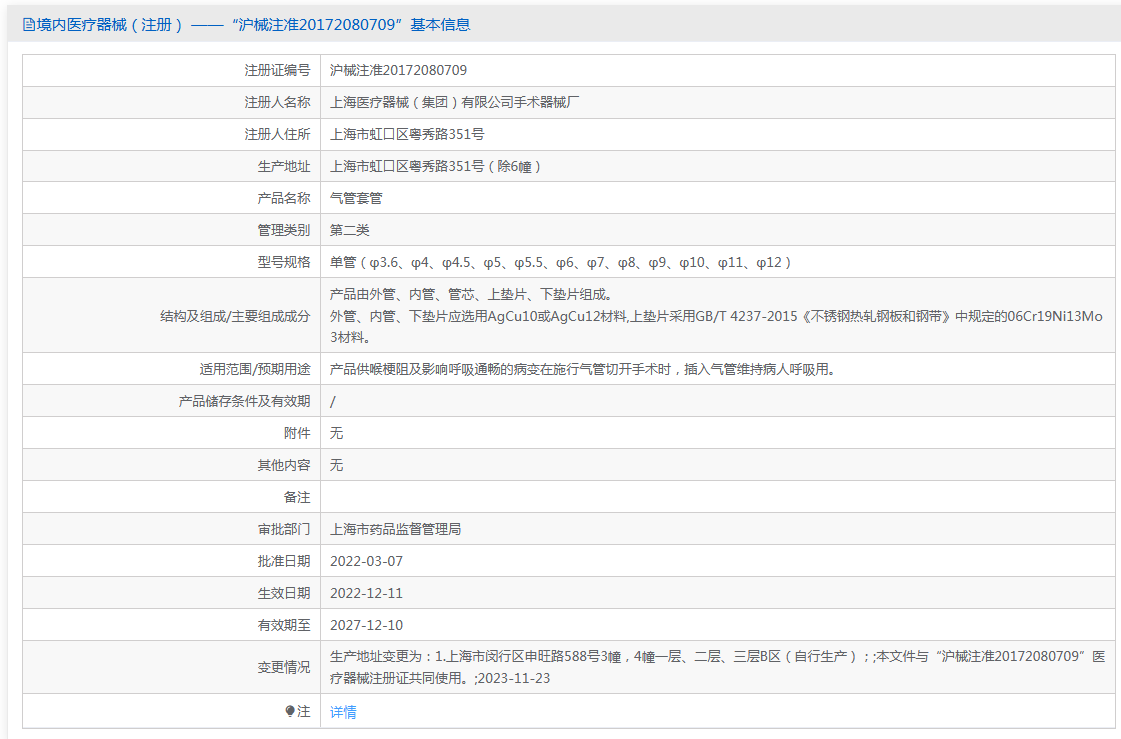The height and width of the screenshot is (739, 1121).
Task: Click management class 第二类
Action: pyautogui.click(x=350, y=230)
